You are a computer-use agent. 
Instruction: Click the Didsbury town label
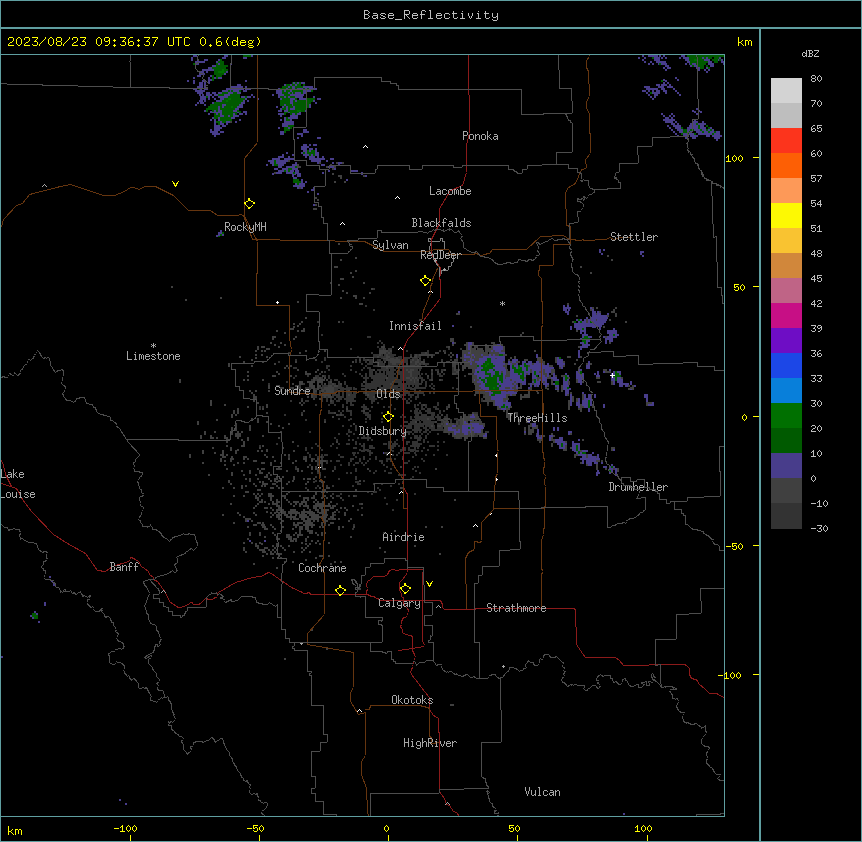point(383,431)
